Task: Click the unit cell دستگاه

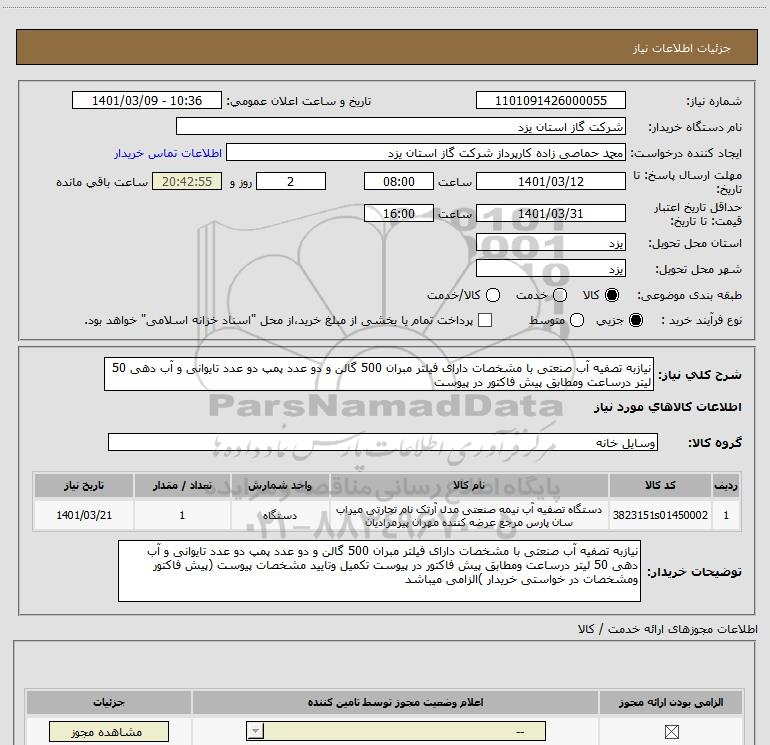Action: (280, 515)
